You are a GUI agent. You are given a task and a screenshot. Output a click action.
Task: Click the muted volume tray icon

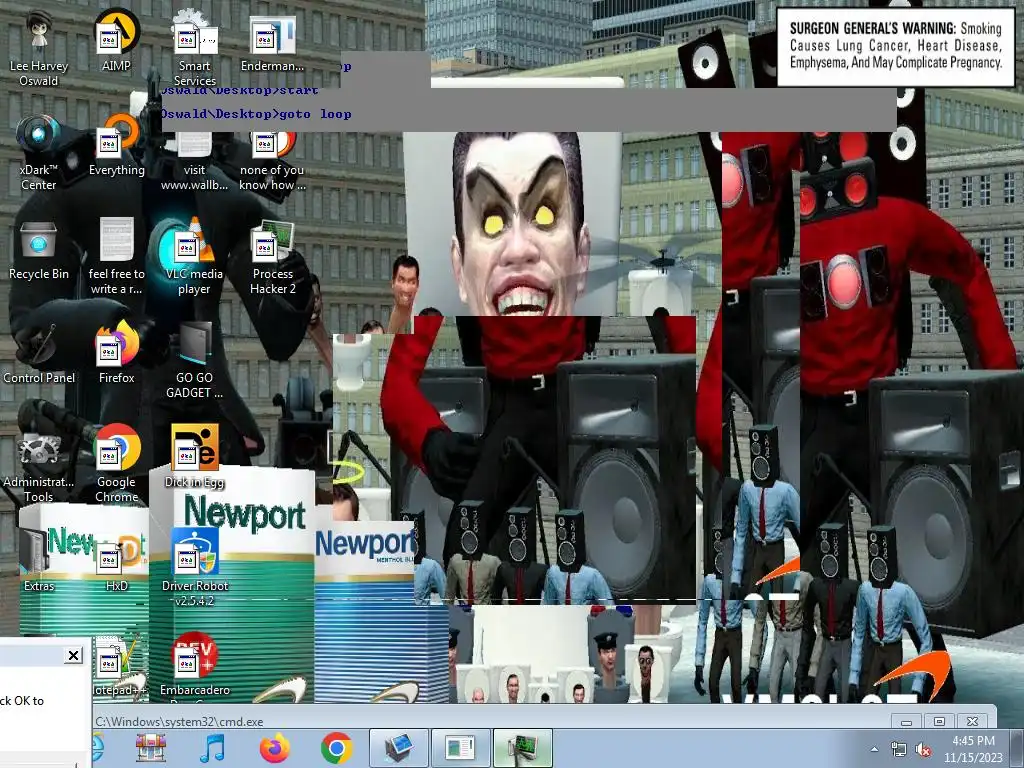923,749
